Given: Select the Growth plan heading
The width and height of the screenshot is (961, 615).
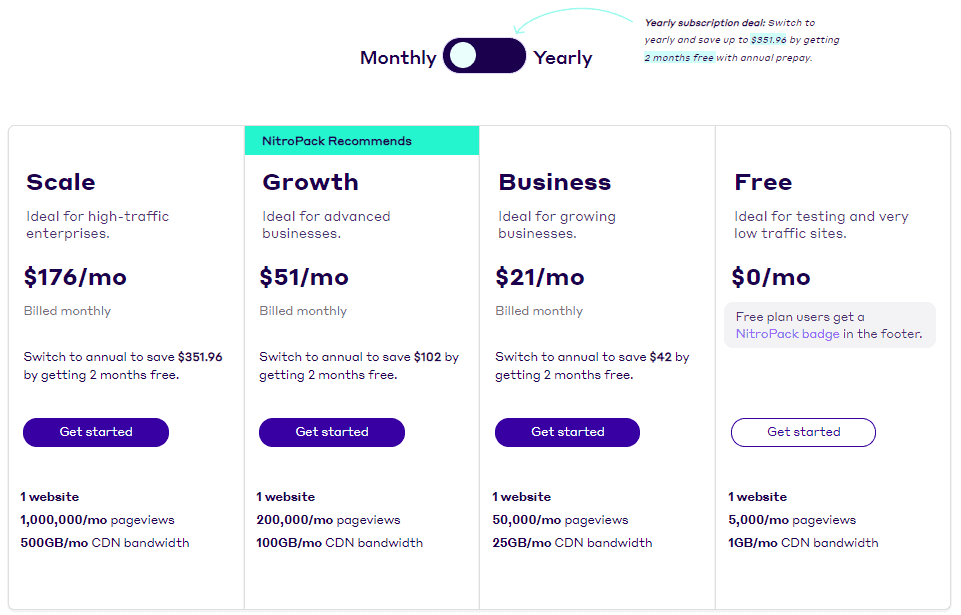Looking at the screenshot, I should [x=310, y=182].
